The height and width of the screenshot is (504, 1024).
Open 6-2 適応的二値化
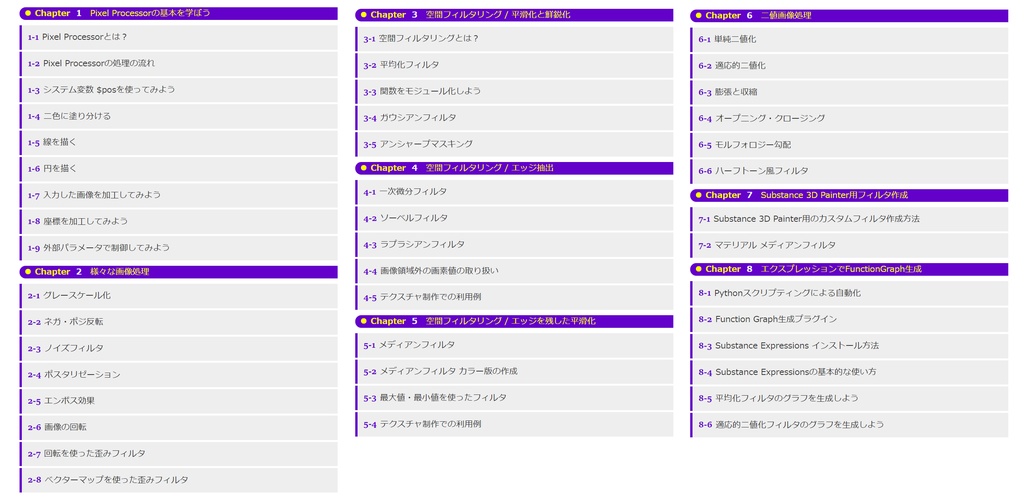[x=849, y=66]
